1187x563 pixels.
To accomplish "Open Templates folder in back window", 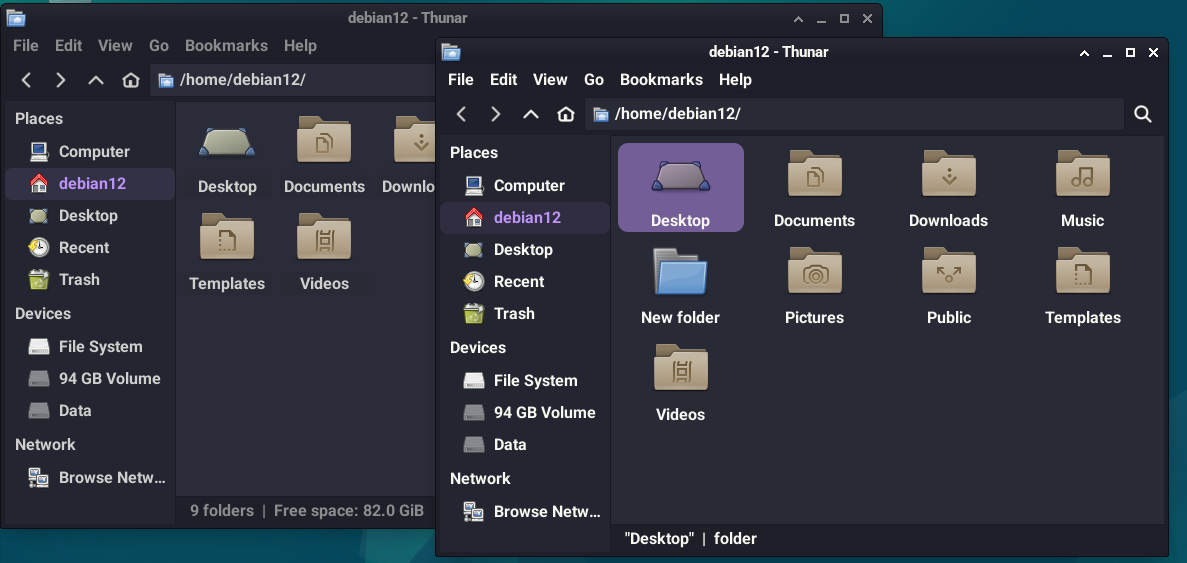I will (x=227, y=251).
